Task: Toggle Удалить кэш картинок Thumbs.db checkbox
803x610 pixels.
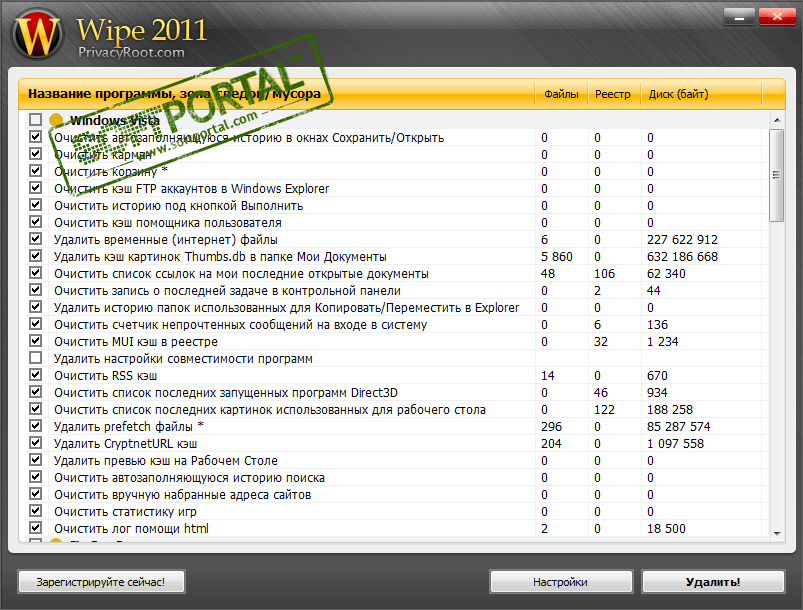Action: click(35, 256)
